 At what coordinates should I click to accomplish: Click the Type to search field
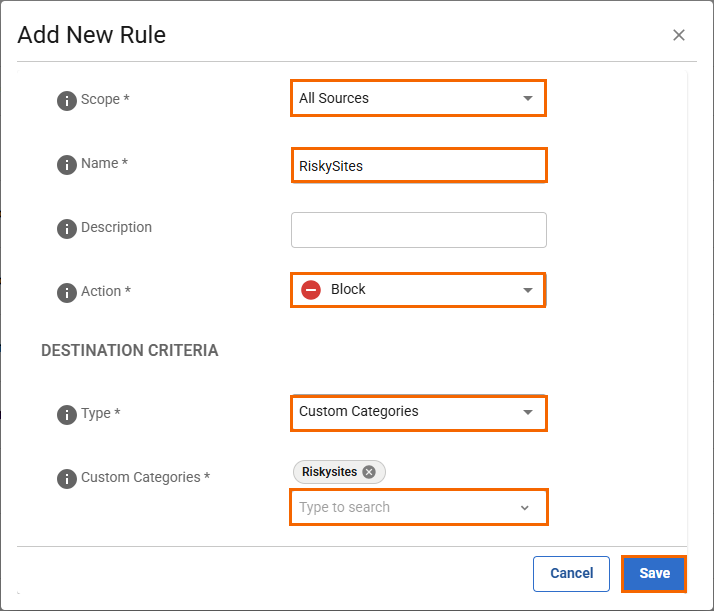point(400,507)
